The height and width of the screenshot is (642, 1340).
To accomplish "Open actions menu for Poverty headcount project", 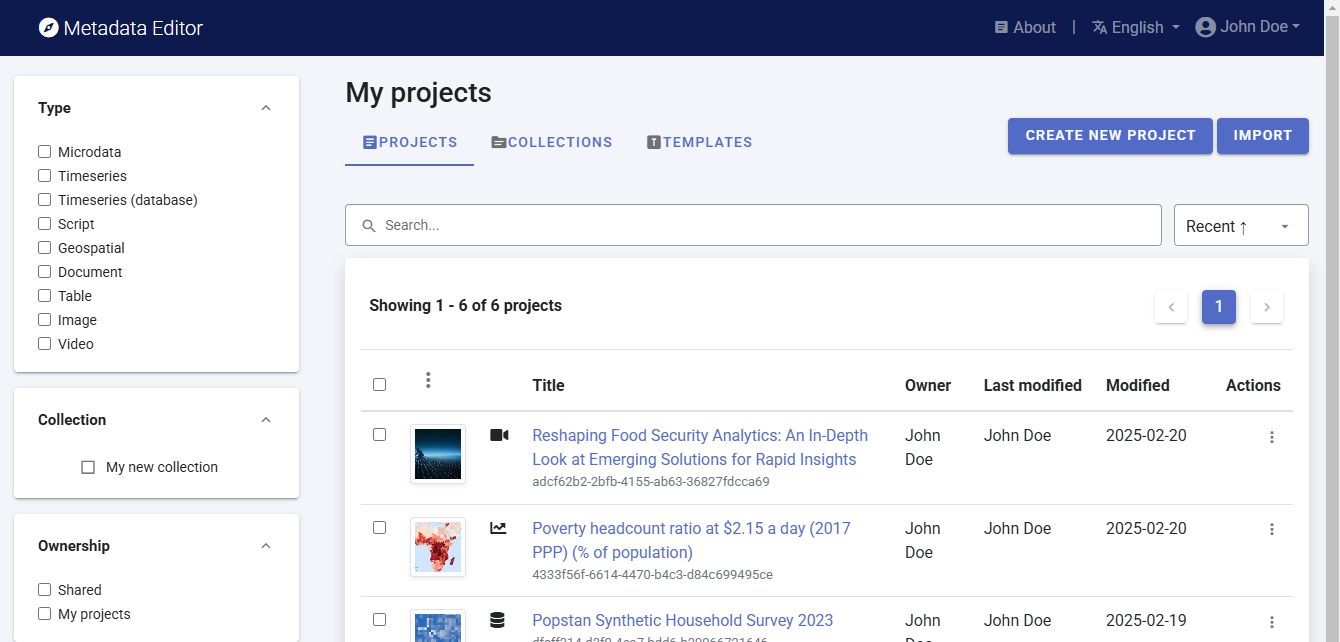I will 1271,529.
